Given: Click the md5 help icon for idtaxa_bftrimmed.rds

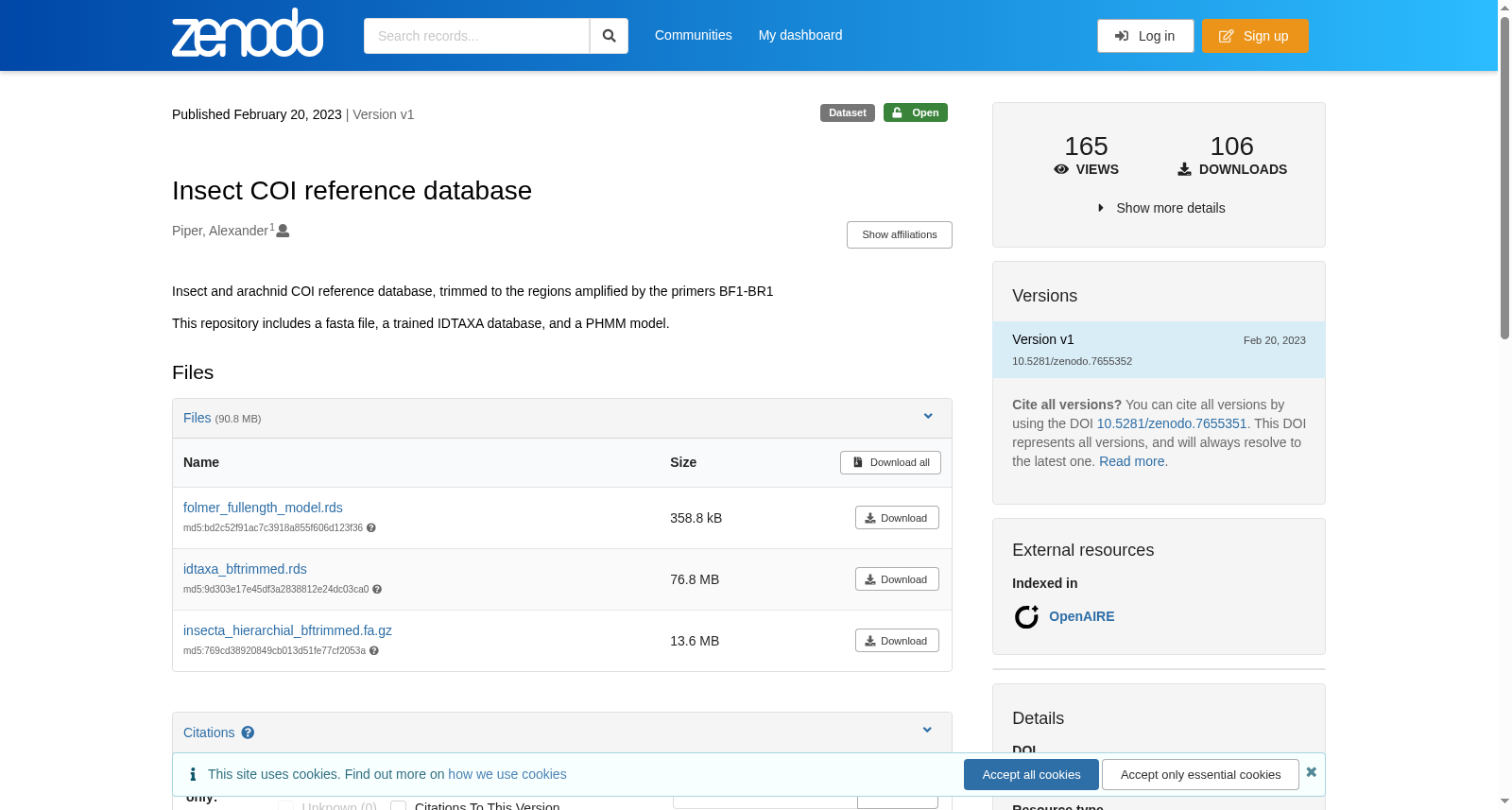Looking at the screenshot, I should [377, 590].
